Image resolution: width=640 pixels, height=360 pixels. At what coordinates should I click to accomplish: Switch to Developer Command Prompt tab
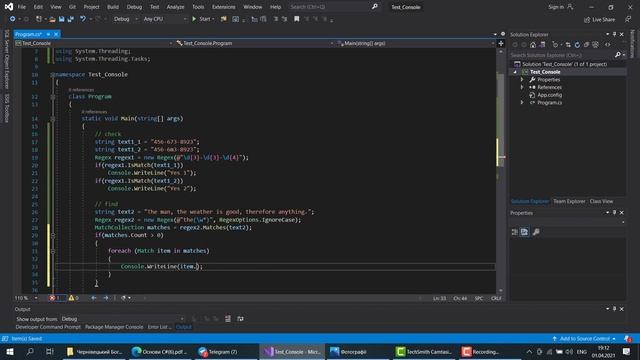48,327
